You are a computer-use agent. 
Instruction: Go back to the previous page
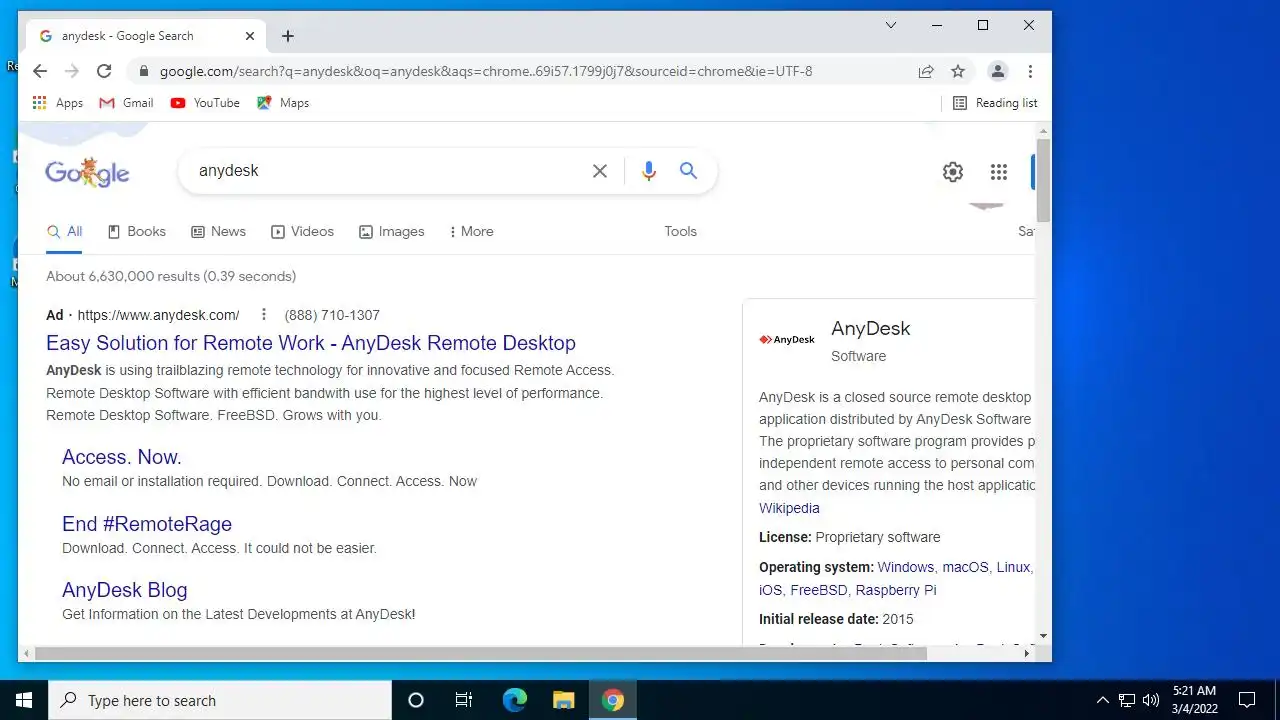[x=40, y=71]
